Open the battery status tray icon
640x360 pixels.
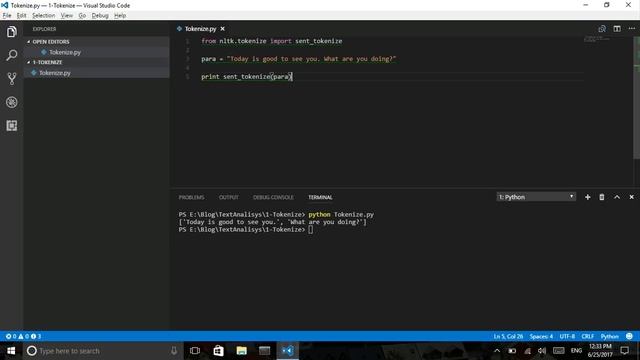point(512,351)
